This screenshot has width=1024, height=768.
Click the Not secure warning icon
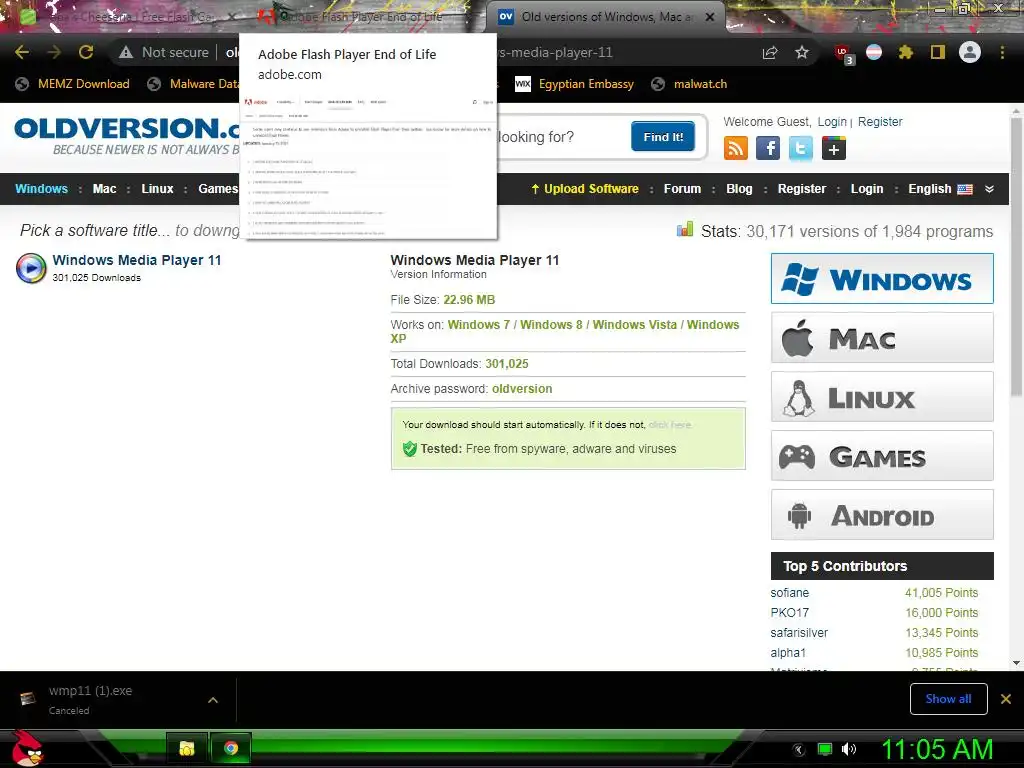pyautogui.click(x=126, y=52)
